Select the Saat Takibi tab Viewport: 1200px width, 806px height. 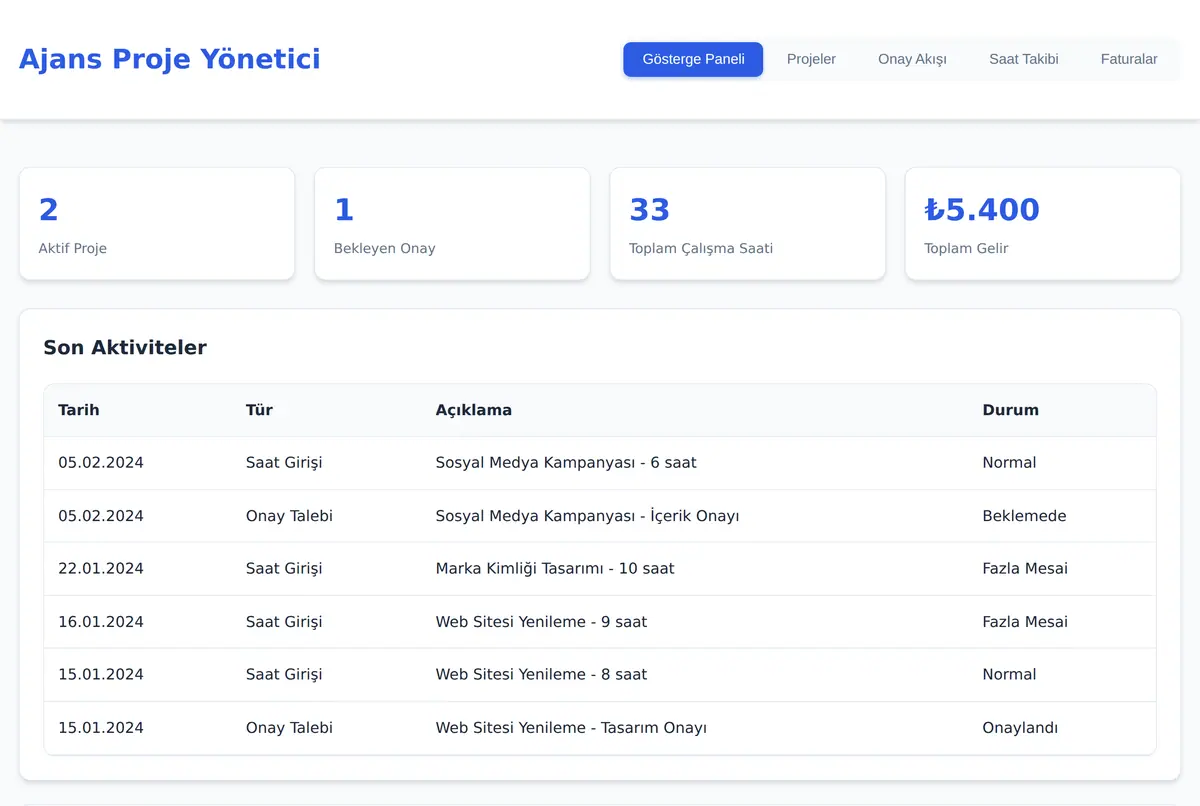click(x=1024, y=59)
